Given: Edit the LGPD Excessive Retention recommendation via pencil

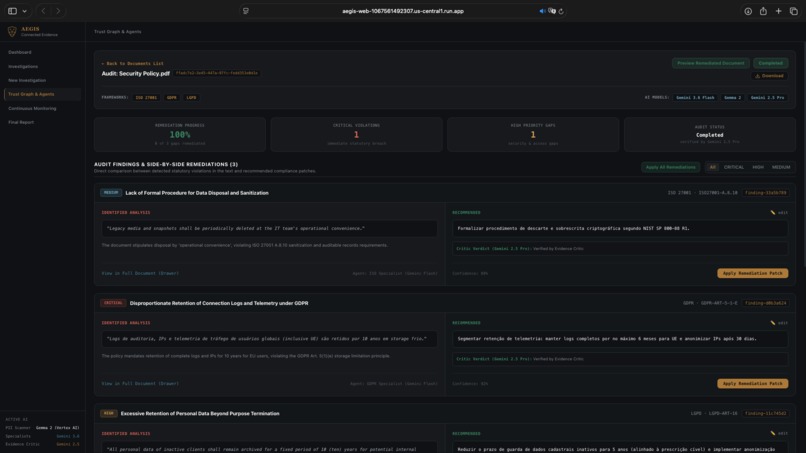Looking at the screenshot, I should (x=779, y=433).
